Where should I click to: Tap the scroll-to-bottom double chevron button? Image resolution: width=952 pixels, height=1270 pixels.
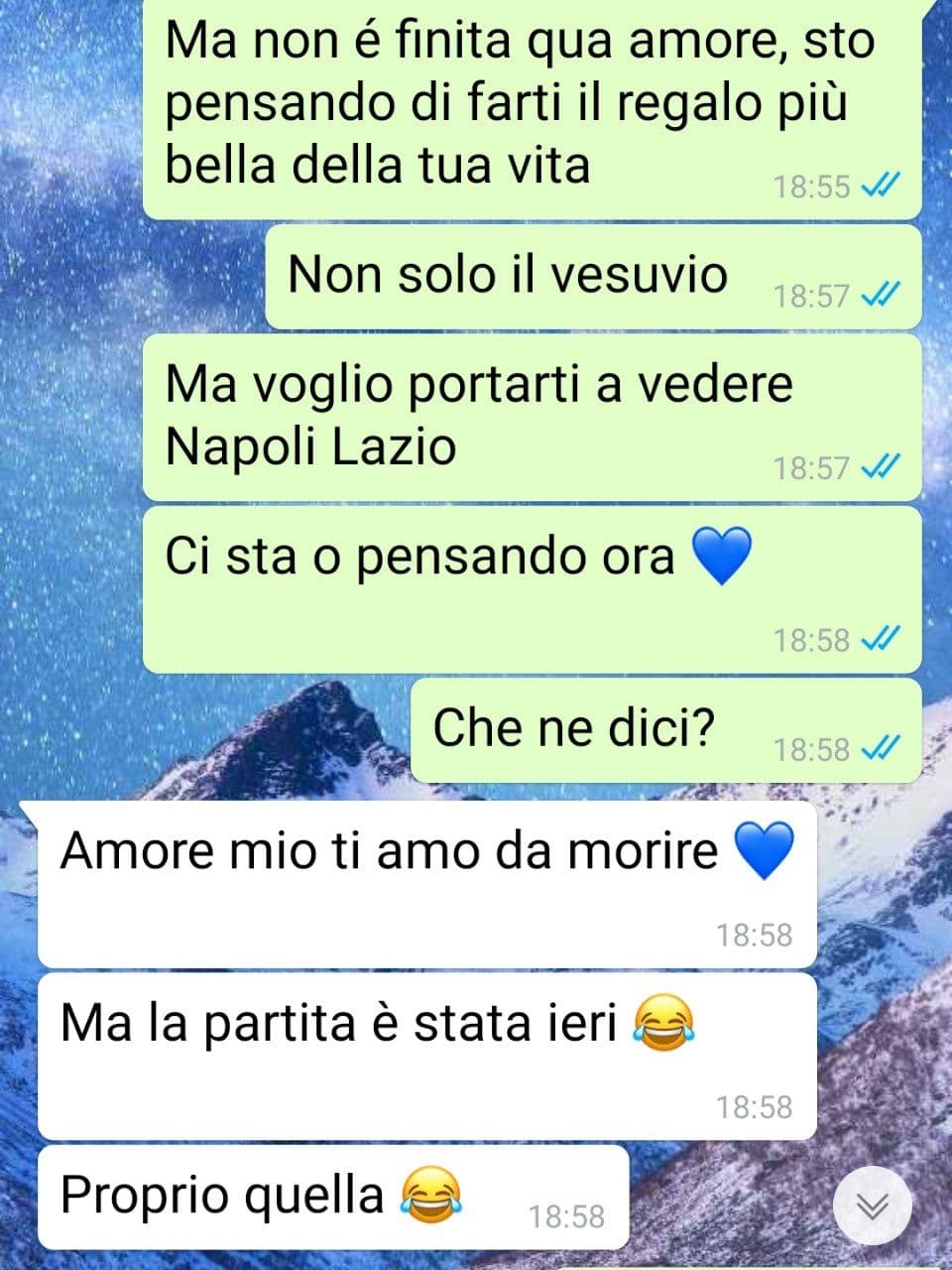[x=872, y=1206]
